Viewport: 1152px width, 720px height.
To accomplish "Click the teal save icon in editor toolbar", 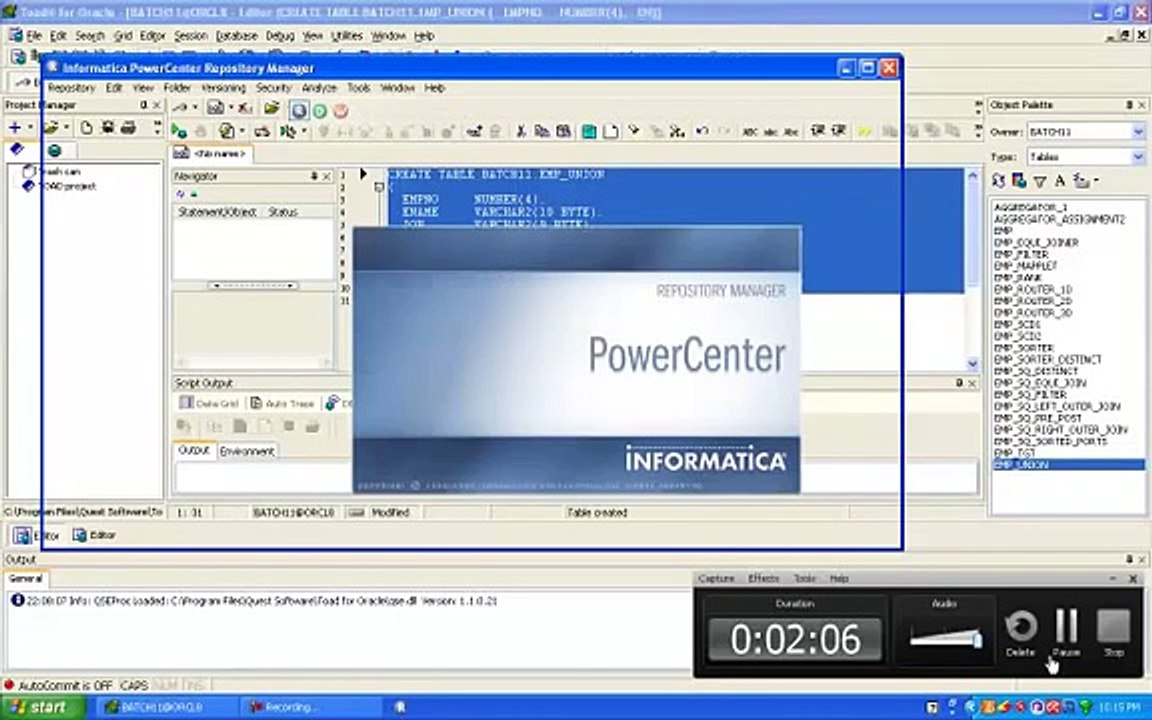I will pyautogui.click(x=588, y=132).
